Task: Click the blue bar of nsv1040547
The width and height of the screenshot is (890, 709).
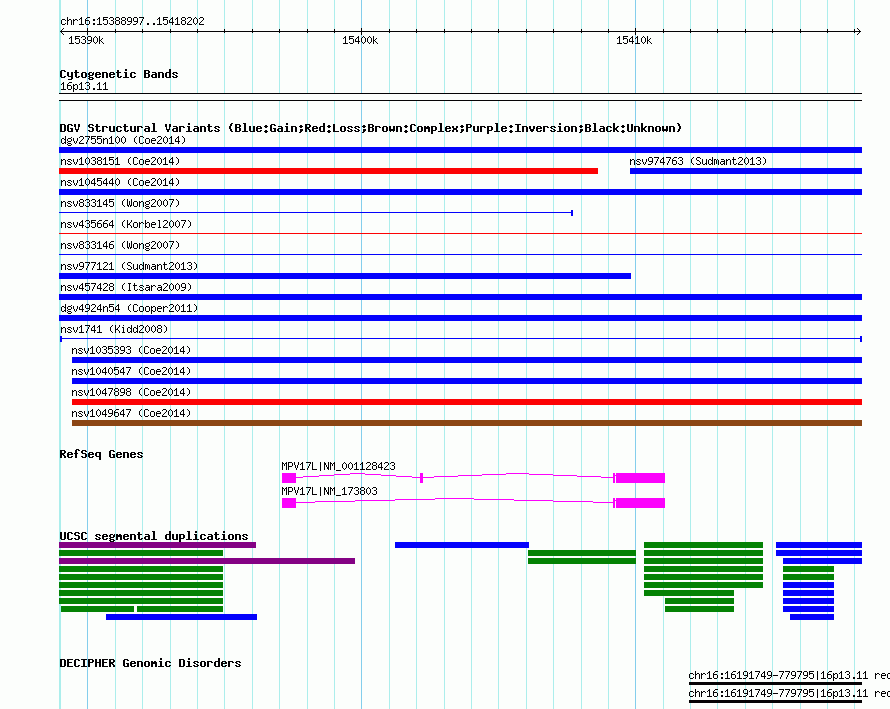Action: (467, 381)
